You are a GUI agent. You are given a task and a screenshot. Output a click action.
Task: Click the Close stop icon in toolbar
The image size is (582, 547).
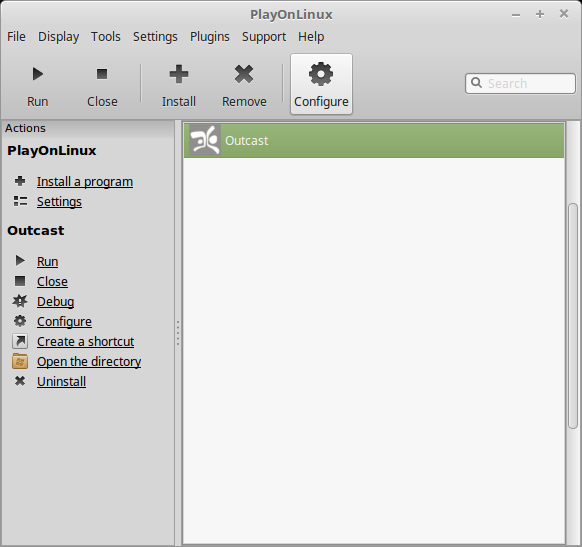[102, 74]
